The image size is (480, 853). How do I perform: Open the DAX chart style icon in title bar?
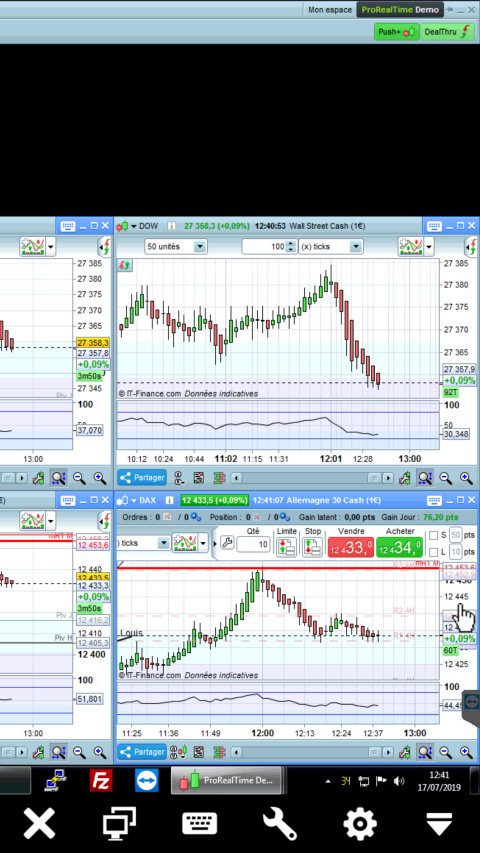click(123, 500)
